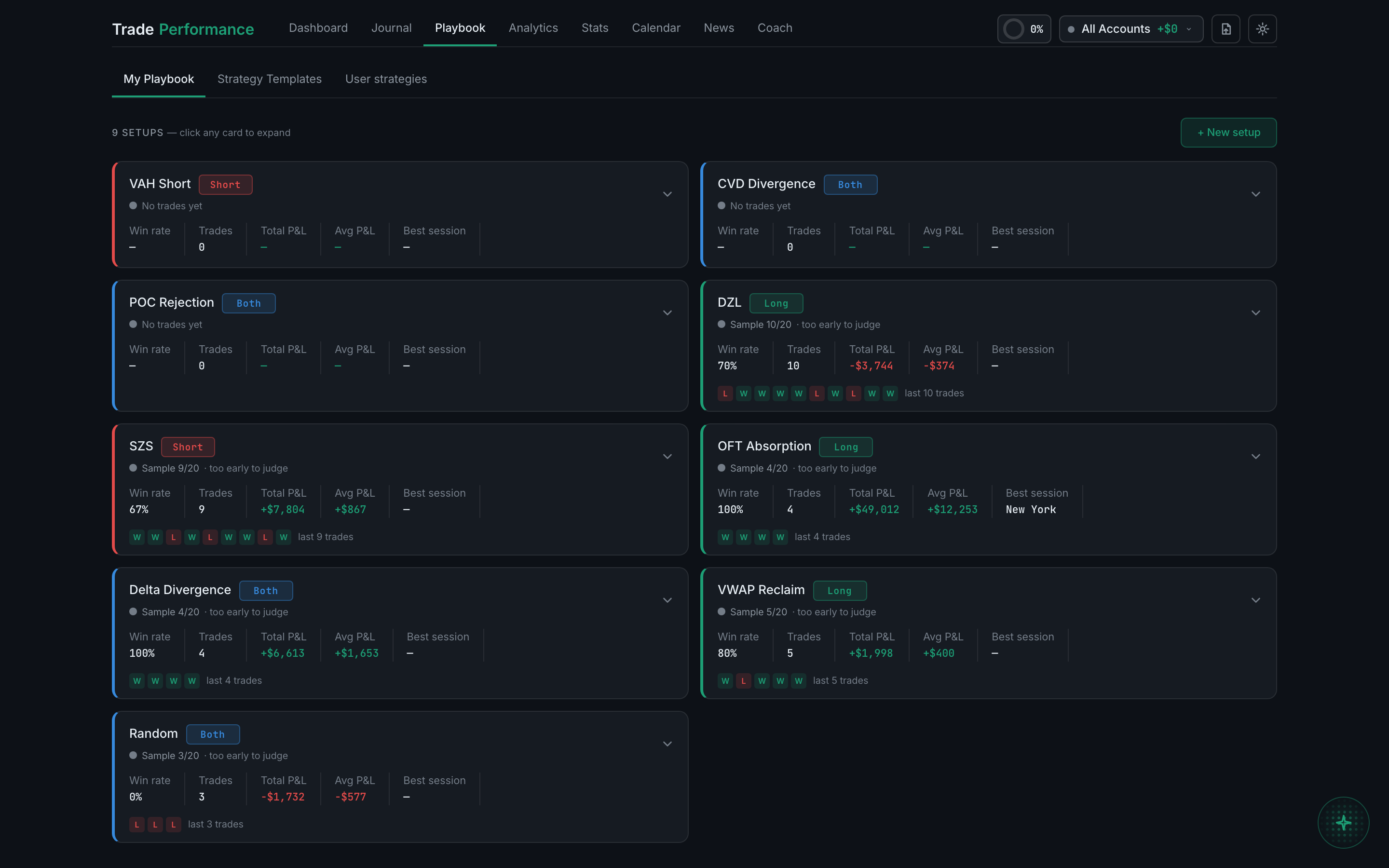This screenshot has width=1389, height=868.
Task: Open the User strategies tab
Action: 386,79
